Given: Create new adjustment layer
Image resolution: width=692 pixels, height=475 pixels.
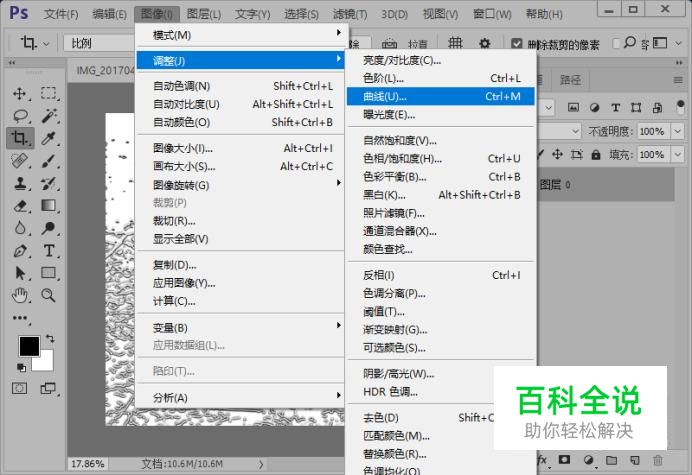Looking at the screenshot, I should tap(588, 460).
